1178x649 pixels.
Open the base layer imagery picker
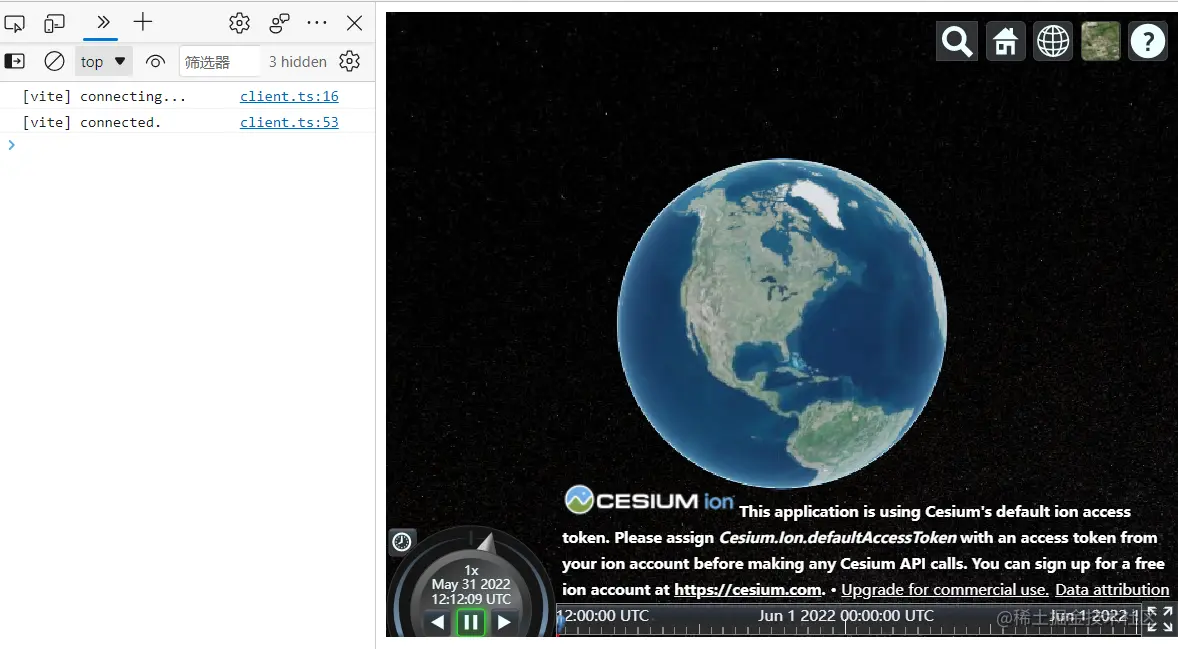point(1101,41)
